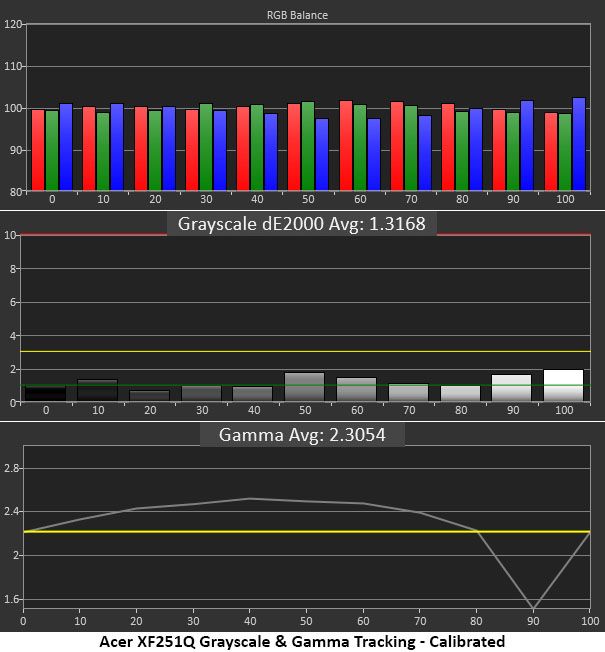Click the dE bar at 10 in Grayscale chart
The width and height of the screenshot is (605, 652).
[98, 390]
